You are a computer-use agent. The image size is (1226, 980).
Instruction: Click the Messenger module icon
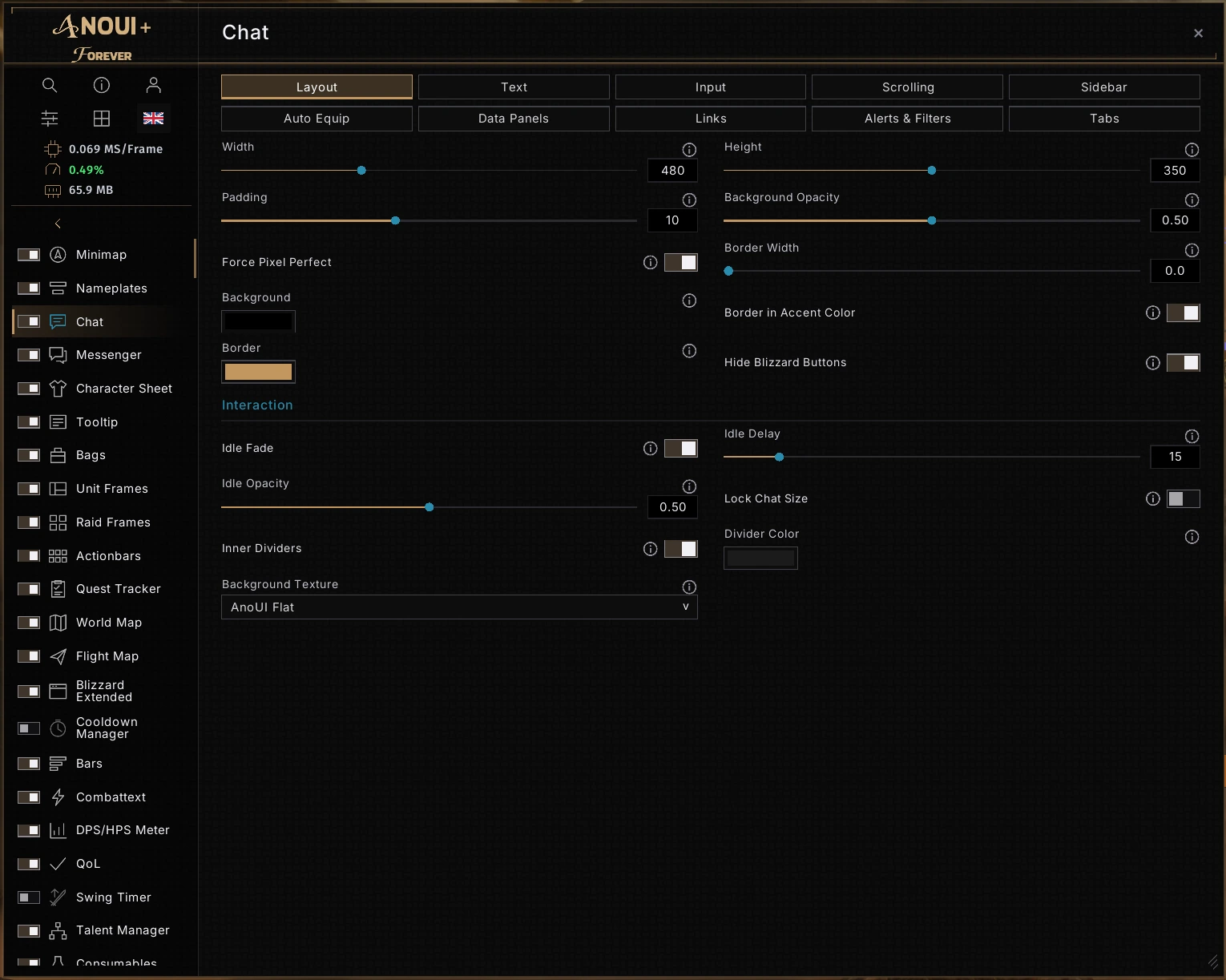point(58,355)
